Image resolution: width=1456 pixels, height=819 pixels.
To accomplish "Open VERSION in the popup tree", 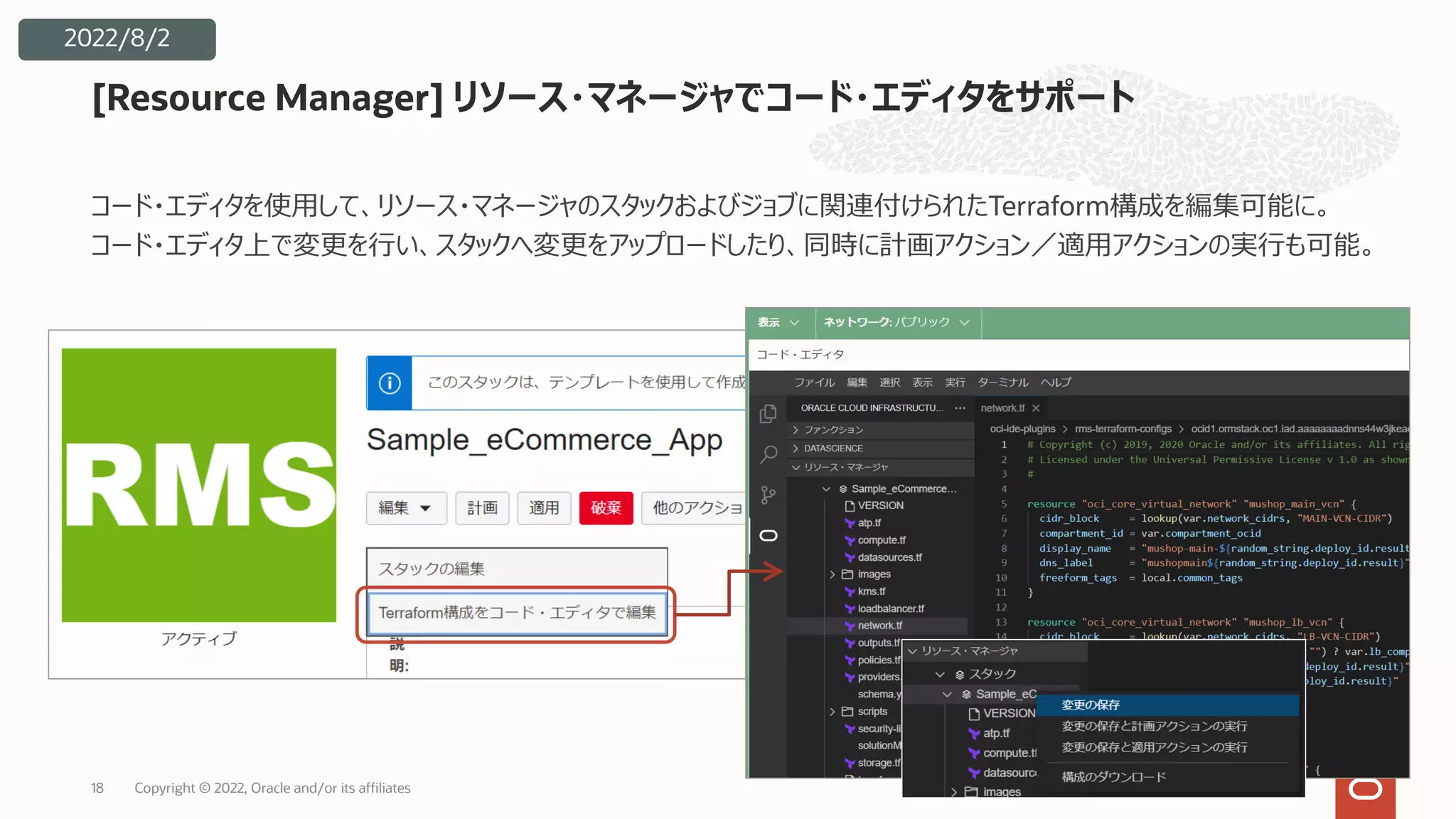I will [x=1002, y=713].
